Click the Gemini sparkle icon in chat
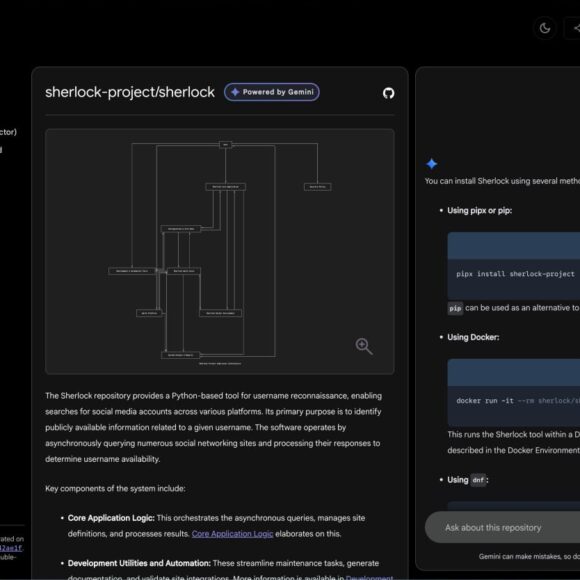The image size is (580, 580). (x=431, y=163)
